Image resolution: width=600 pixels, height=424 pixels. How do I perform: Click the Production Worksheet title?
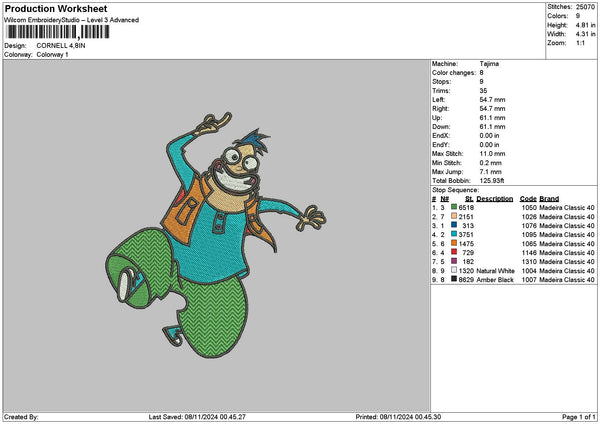coord(56,8)
